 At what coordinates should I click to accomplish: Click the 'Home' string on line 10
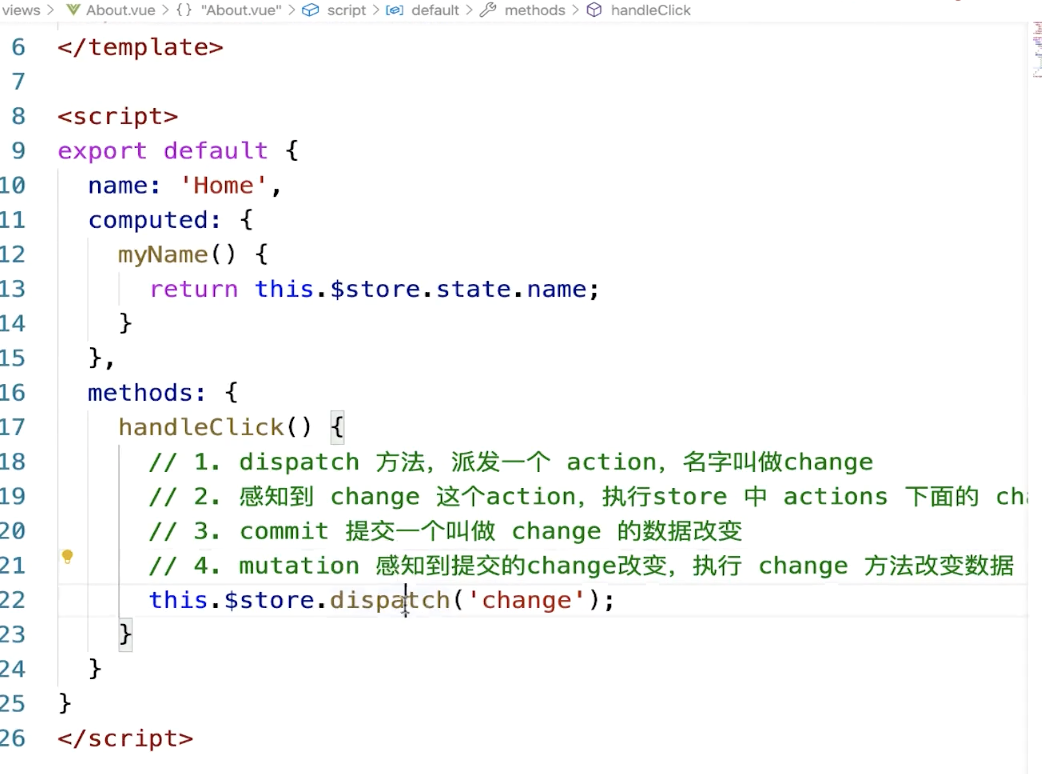click(x=223, y=185)
